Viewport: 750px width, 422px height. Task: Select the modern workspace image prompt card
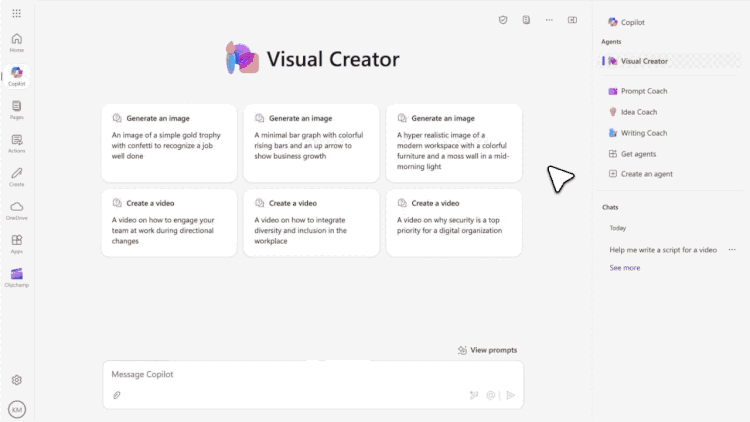click(454, 143)
